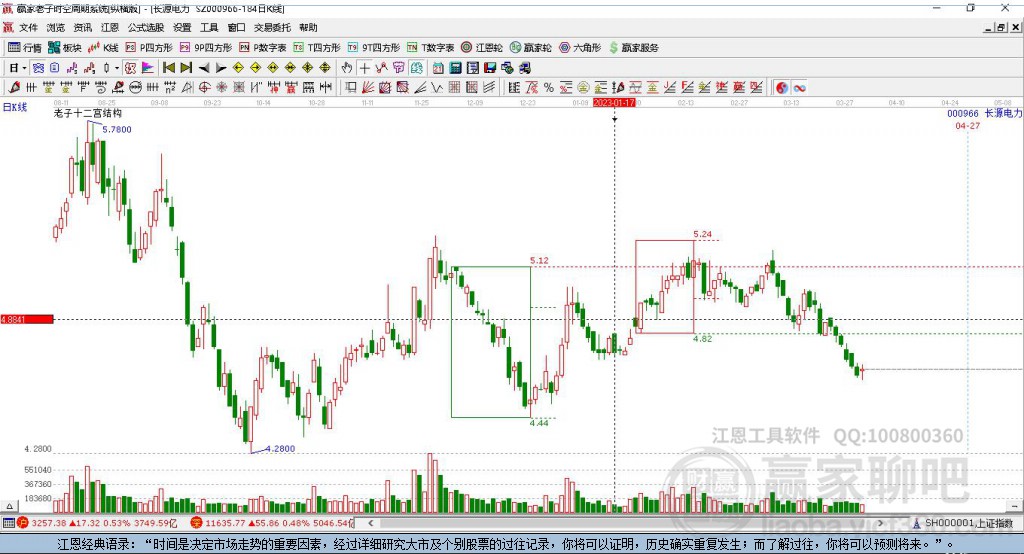Click the 长源电力 stock name
This screenshot has height=554, width=1024.
(1003, 114)
